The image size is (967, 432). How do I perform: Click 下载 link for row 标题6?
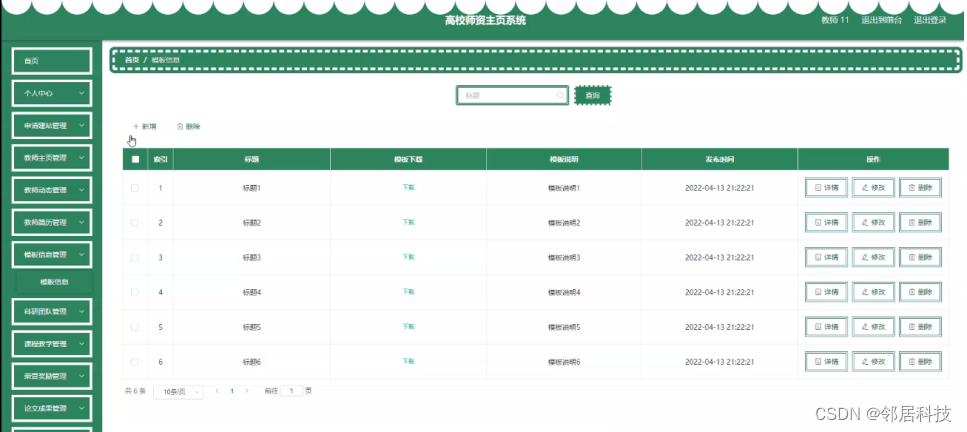[x=408, y=361]
